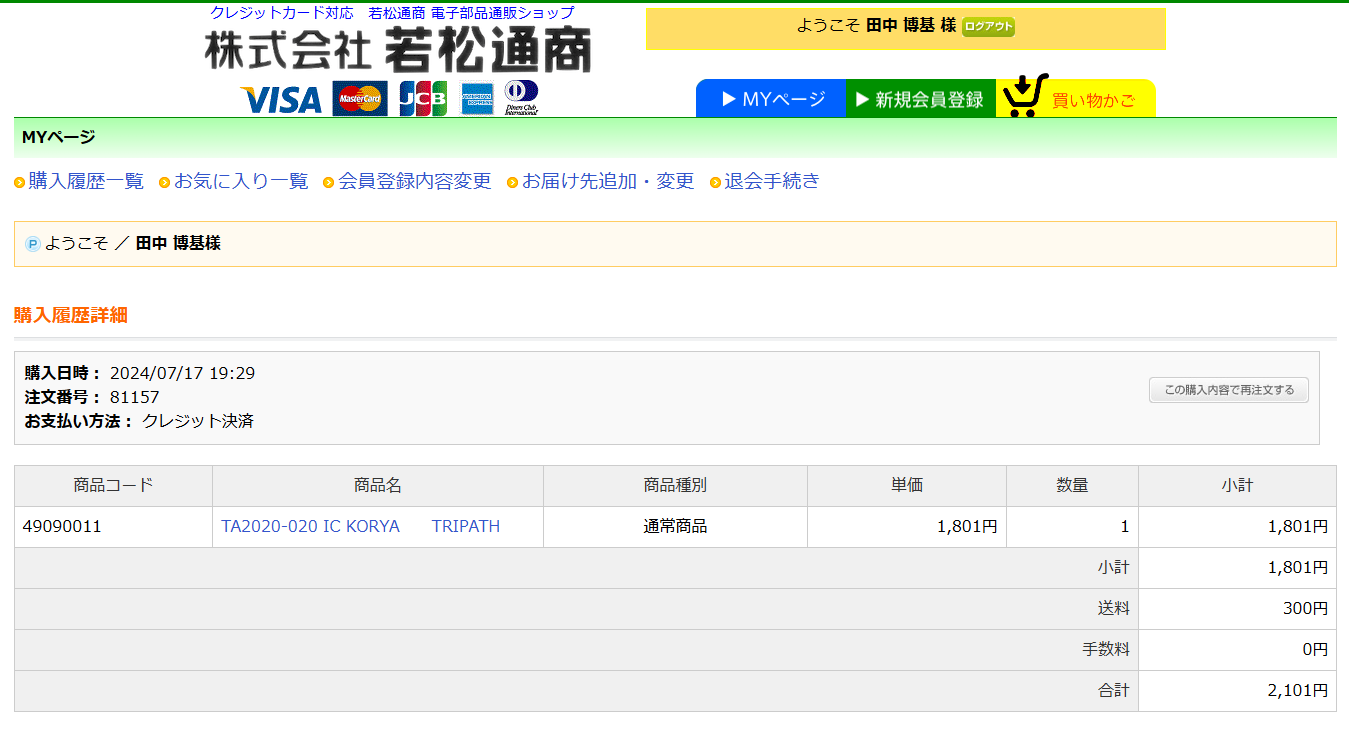The height and width of the screenshot is (735, 1349).
Task: Open お気に入り一覧 link
Action: click(x=241, y=181)
